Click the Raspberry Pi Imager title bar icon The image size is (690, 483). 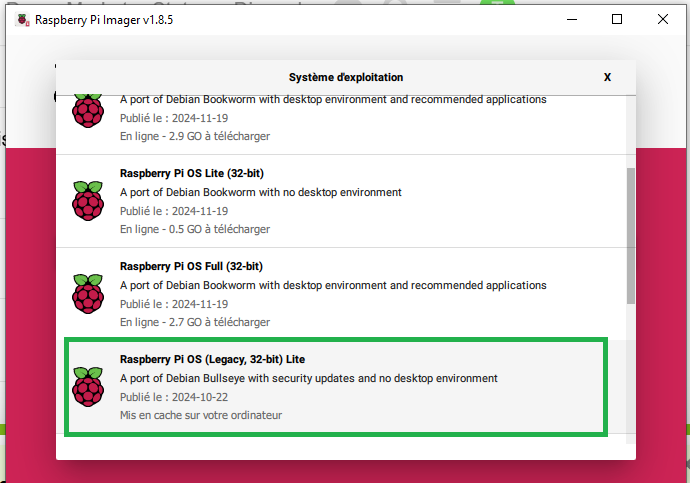point(22,20)
